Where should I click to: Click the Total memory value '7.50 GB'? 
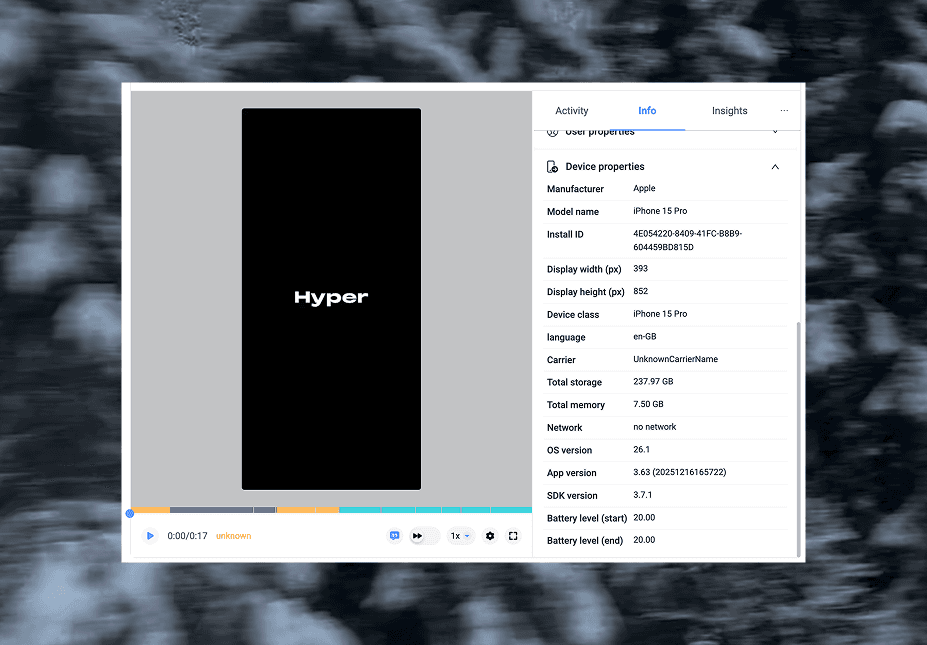click(648, 404)
